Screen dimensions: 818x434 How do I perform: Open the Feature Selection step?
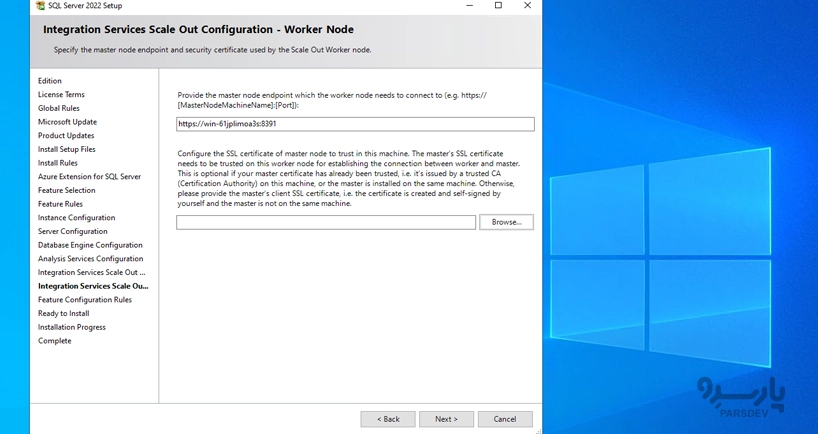pos(67,190)
